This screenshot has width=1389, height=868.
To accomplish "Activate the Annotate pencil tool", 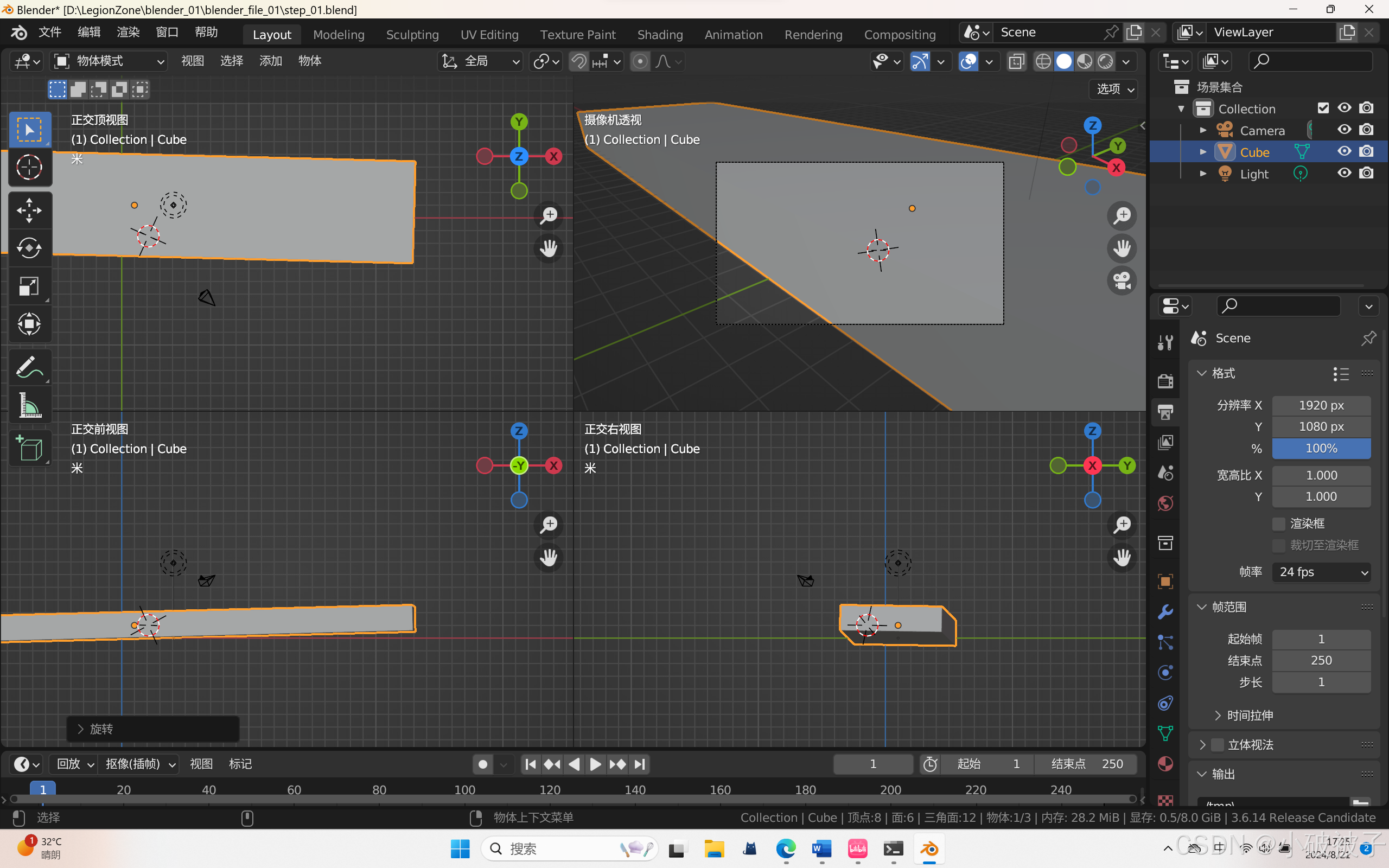I will pyautogui.click(x=29, y=367).
